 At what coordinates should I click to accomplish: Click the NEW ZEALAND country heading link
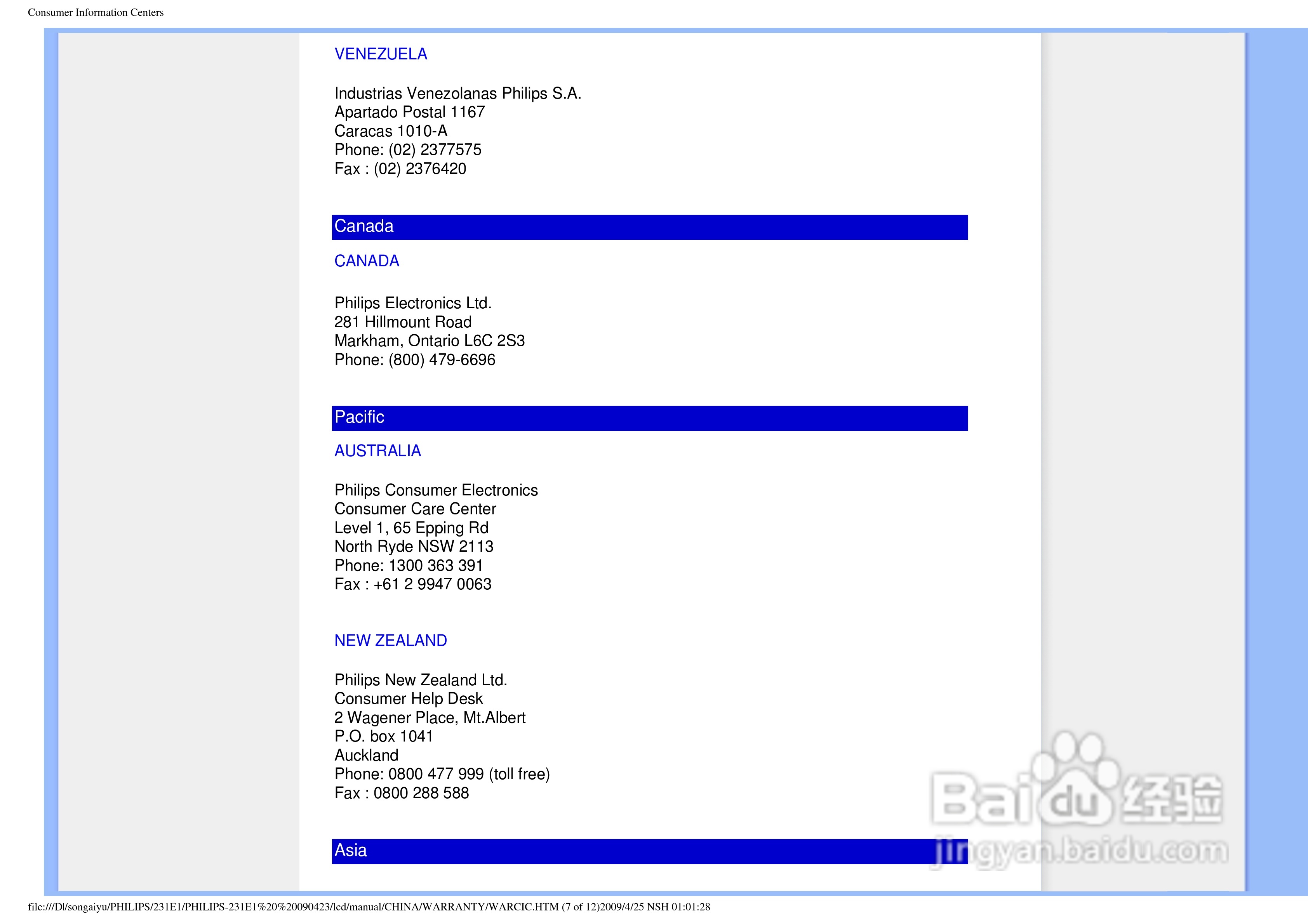[390, 640]
